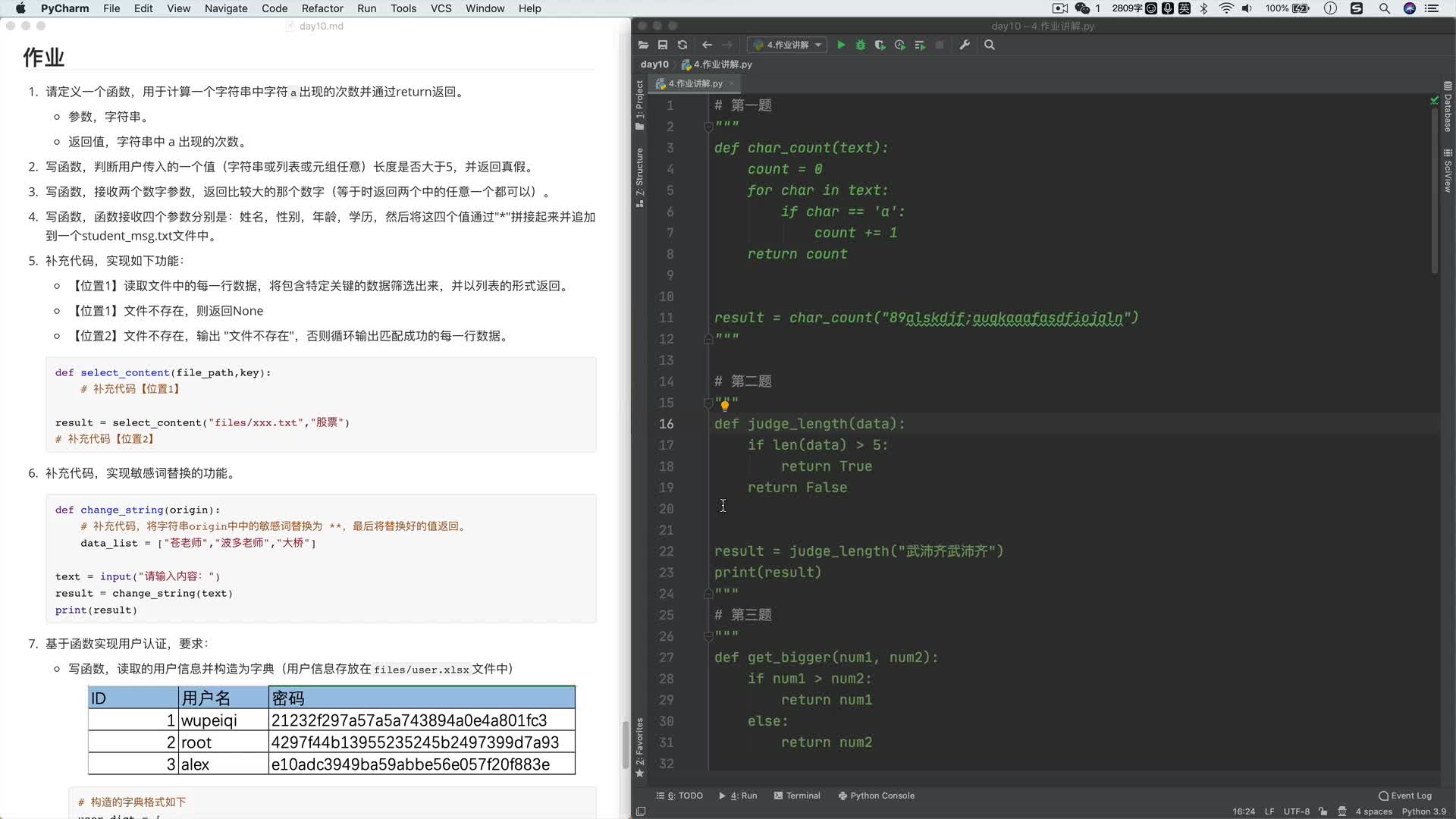This screenshot has height=819, width=1456.
Task: Click the inspector hat icon in status bar
Action: [x=1341, y=811]
